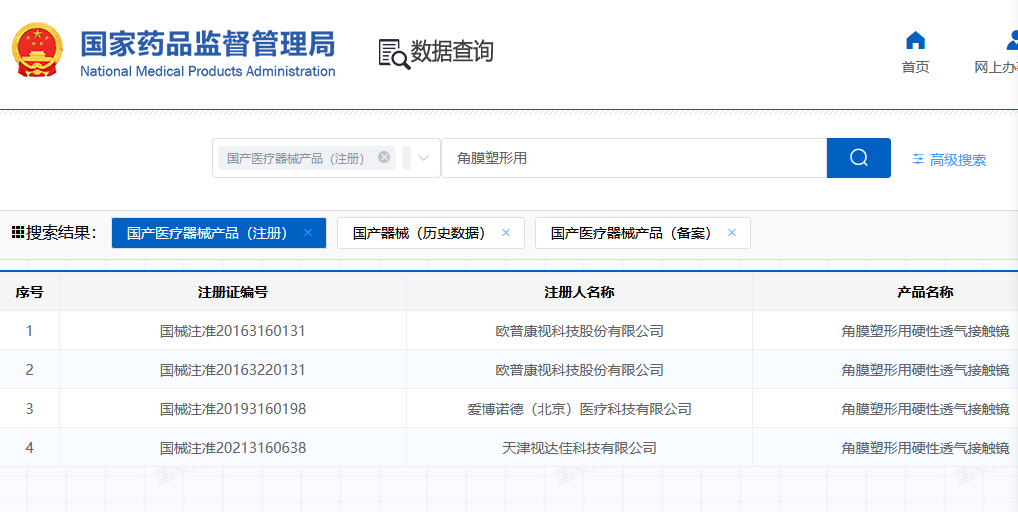
Task: Switch to 国产器械（历史数据） tab
Action: (419, 233)
